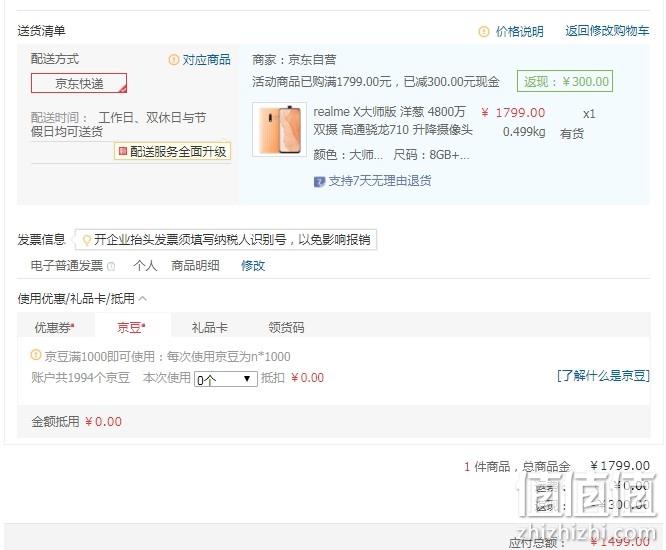666x550 pixels.
Task: Click the red icon in 配送服务全面升级 banner
Action: click(x=123, y=151)
